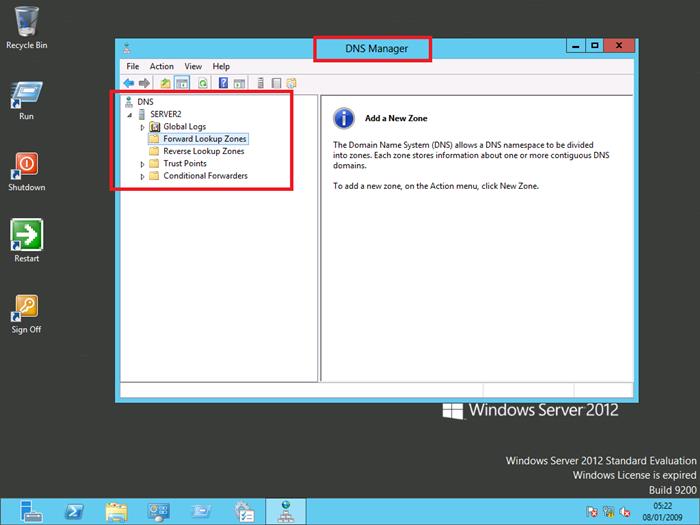Select Global Logs label in tree
Image resolution: width=700 pixels, height=525 pixels.
184,127
